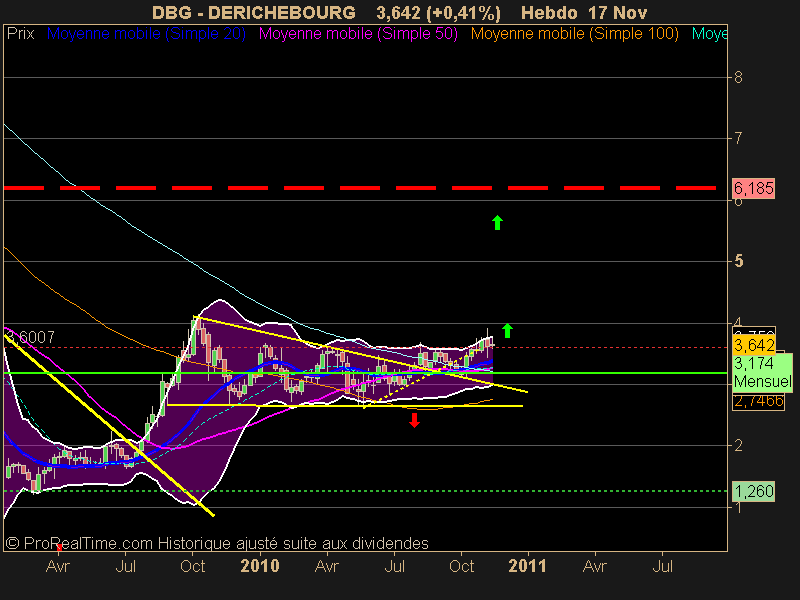Click the "8" label on the price axis
The width and height of the screenshot is (800, 600).
coord(738,78)
